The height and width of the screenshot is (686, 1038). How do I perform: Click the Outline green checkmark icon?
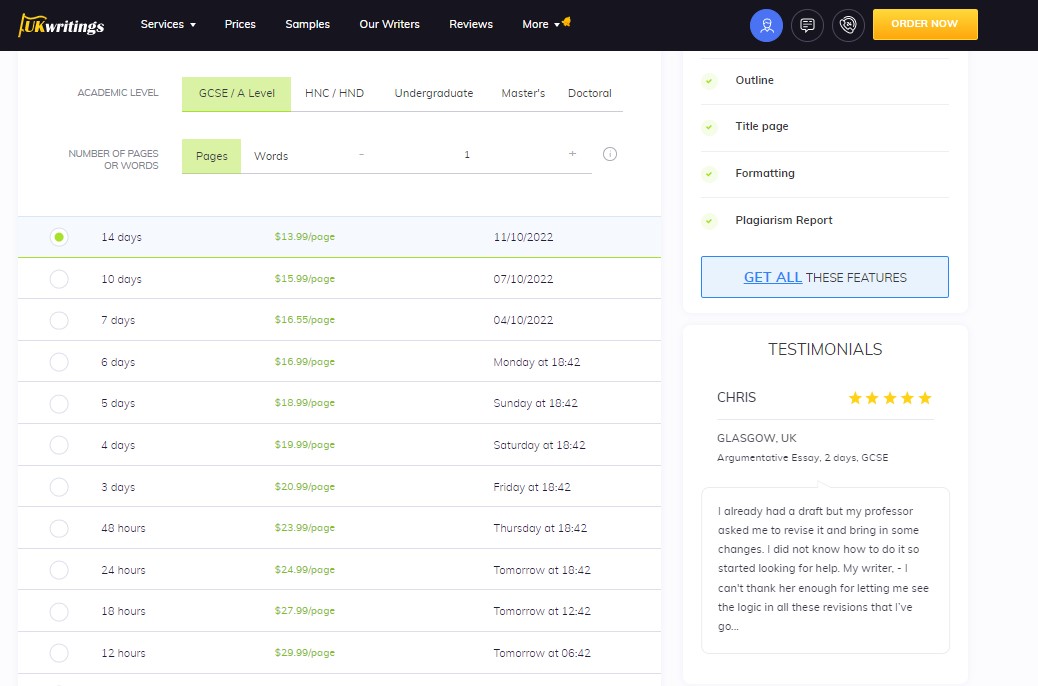tap(709, 81)
